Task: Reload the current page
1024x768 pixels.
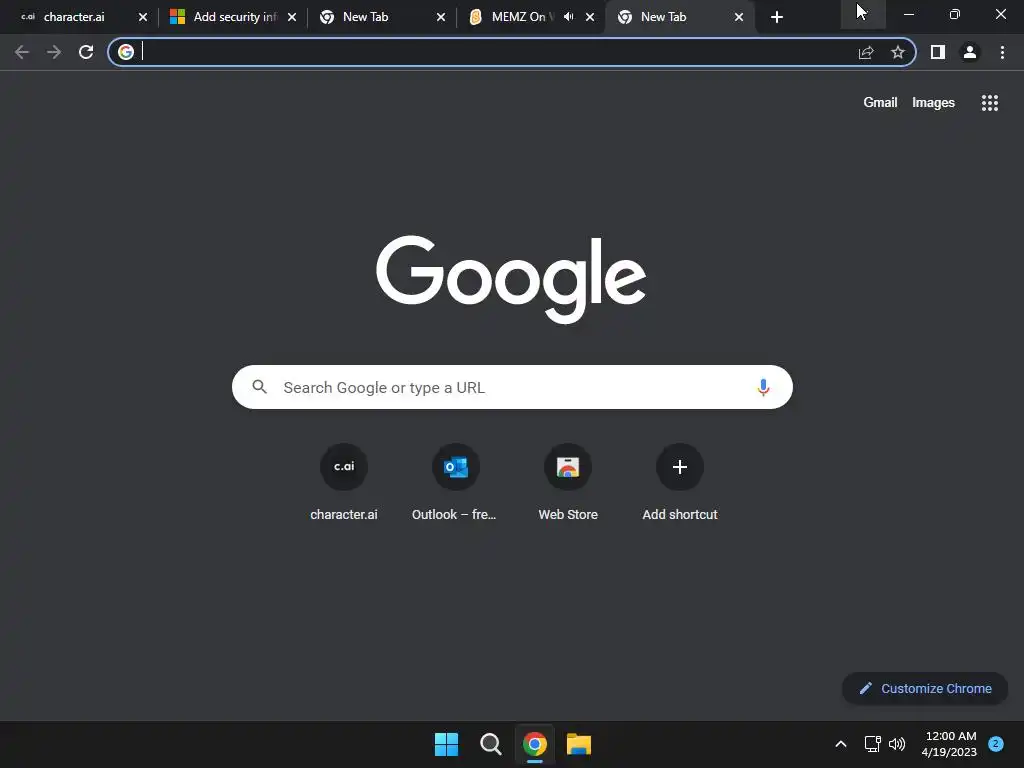Action: pos(86,52)
